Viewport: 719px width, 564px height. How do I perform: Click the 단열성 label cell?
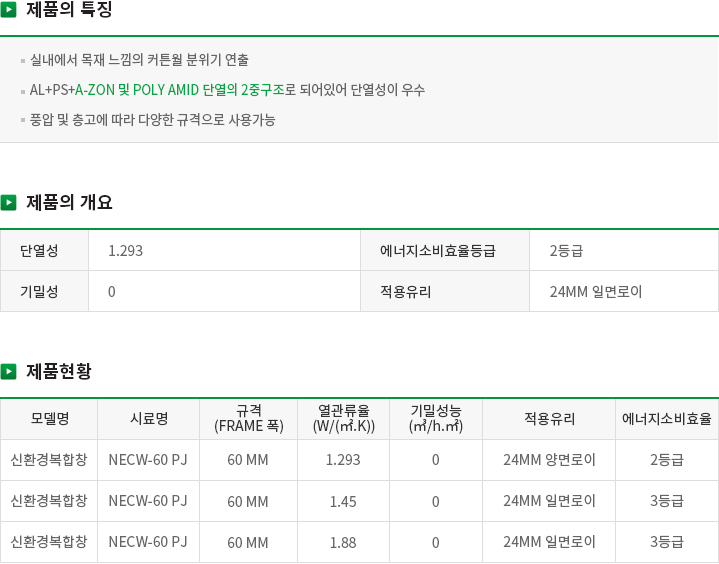click(44, 250)
